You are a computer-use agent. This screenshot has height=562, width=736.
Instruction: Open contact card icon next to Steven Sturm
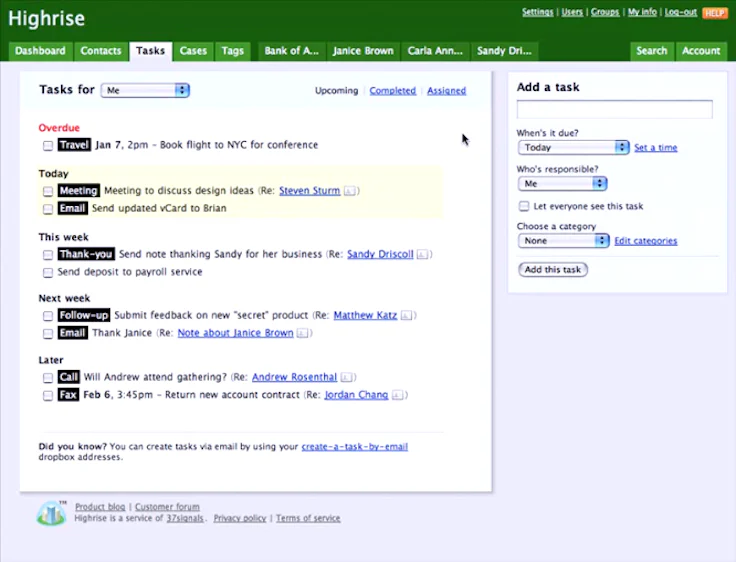351,191
